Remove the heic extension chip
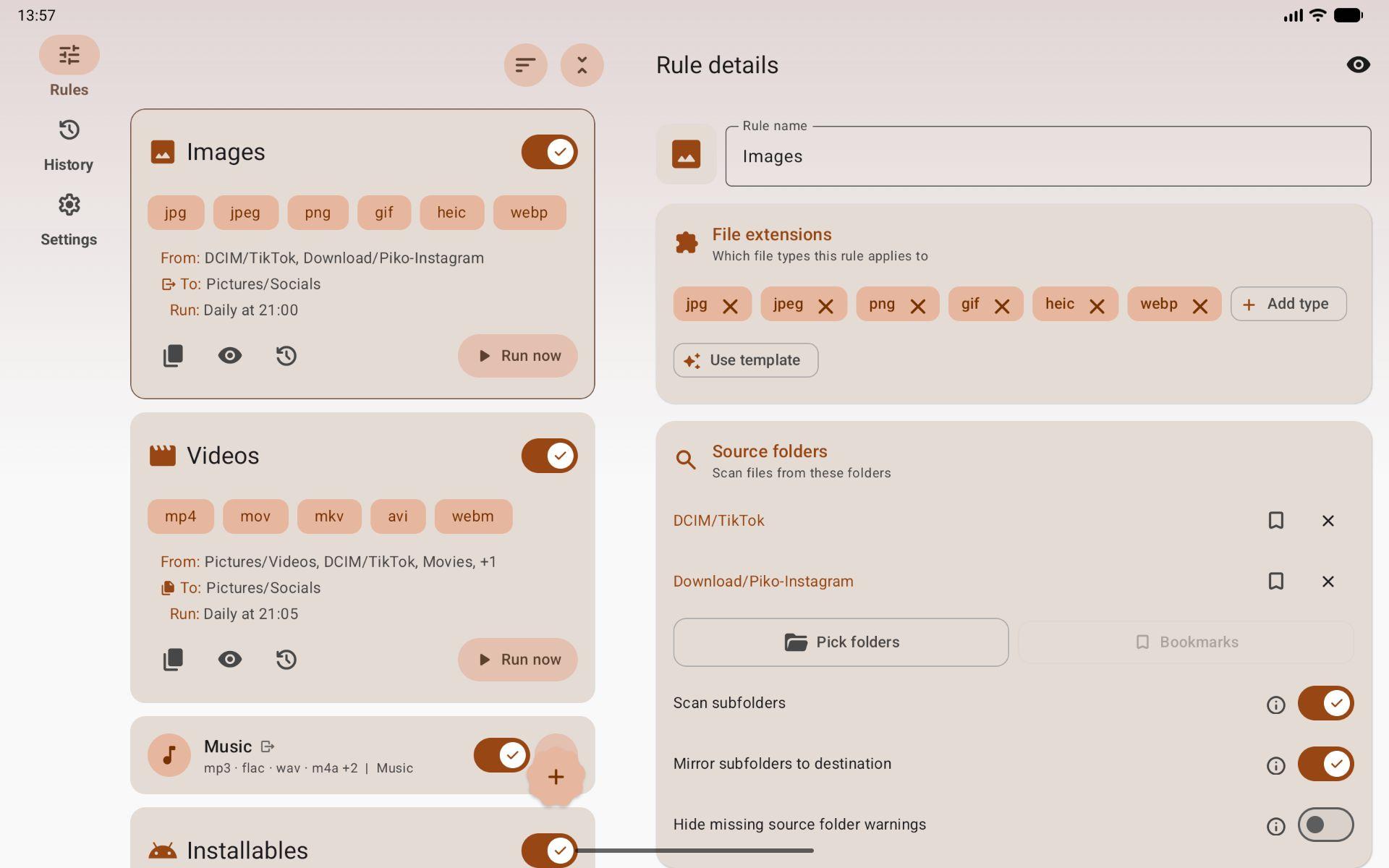This screenshot has height=868, width=1389. pos(1097,306)
